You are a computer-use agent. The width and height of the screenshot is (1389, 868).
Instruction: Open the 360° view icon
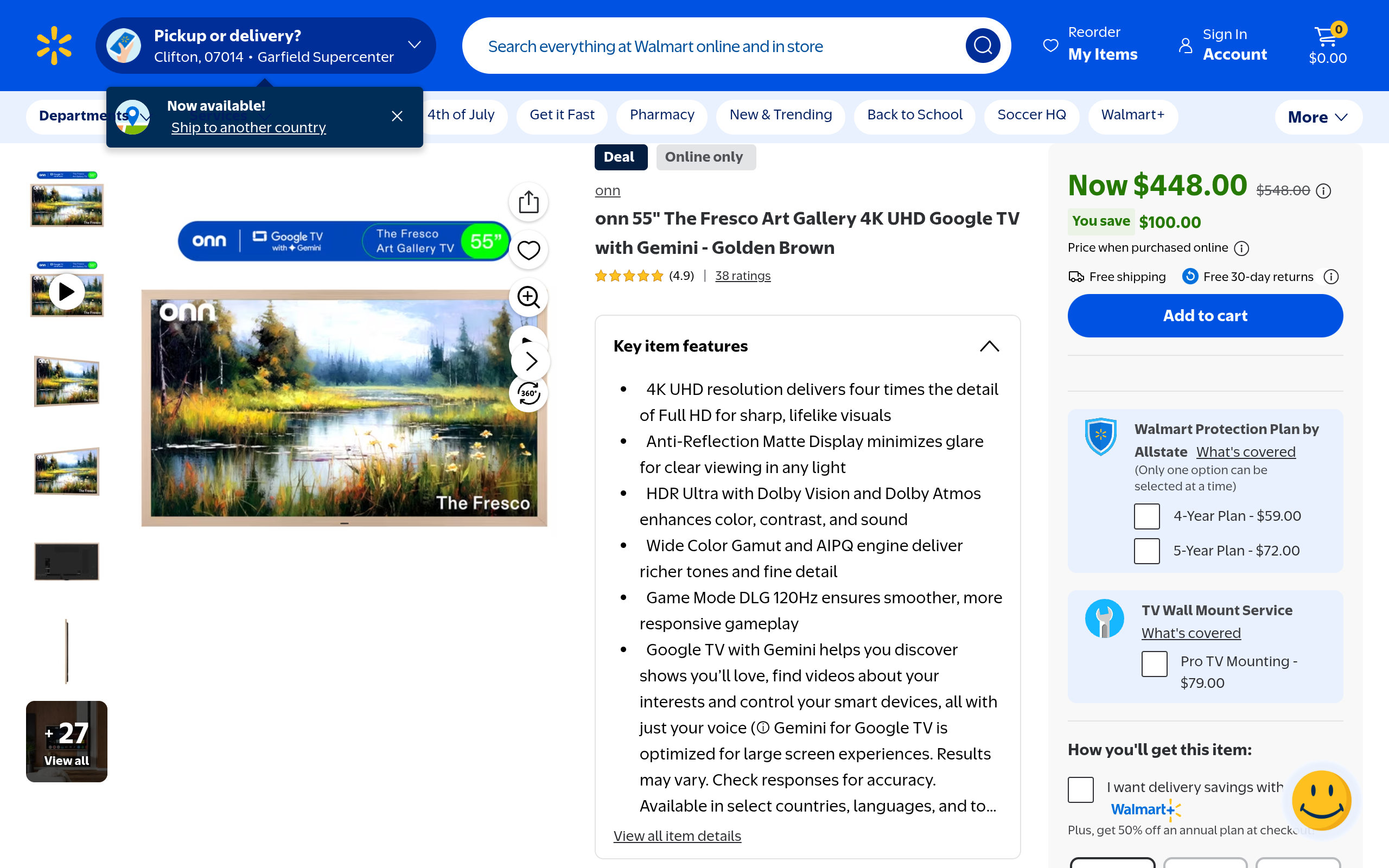coord(528,393)
